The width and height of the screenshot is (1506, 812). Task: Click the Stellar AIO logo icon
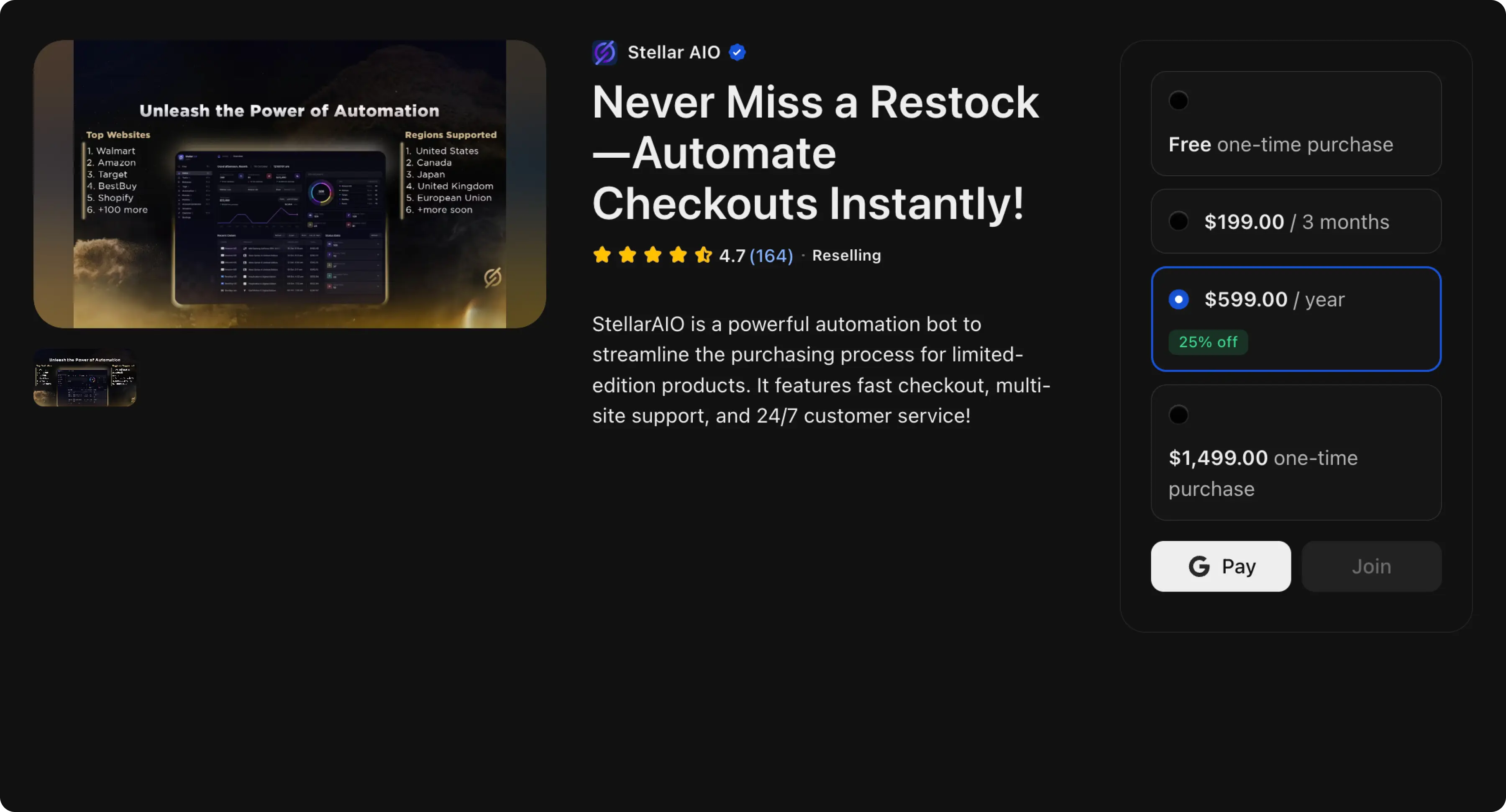click(604, 53)
